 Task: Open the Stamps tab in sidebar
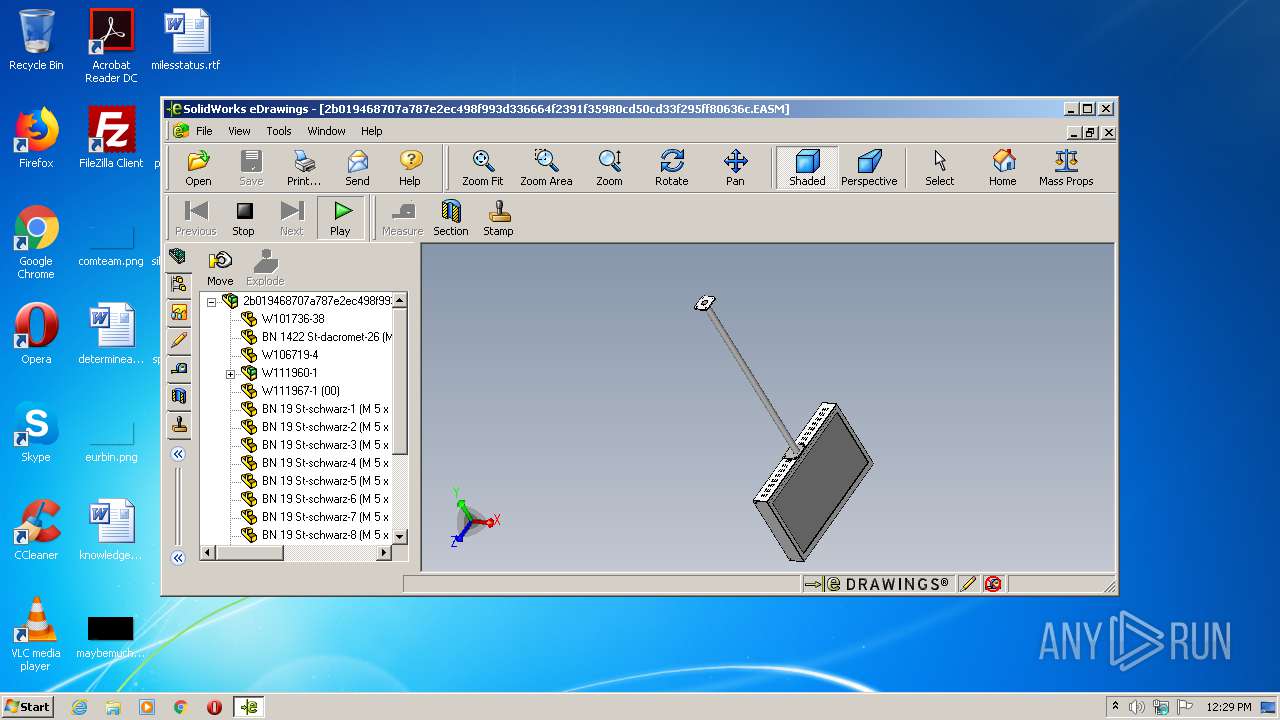(179, 424)
